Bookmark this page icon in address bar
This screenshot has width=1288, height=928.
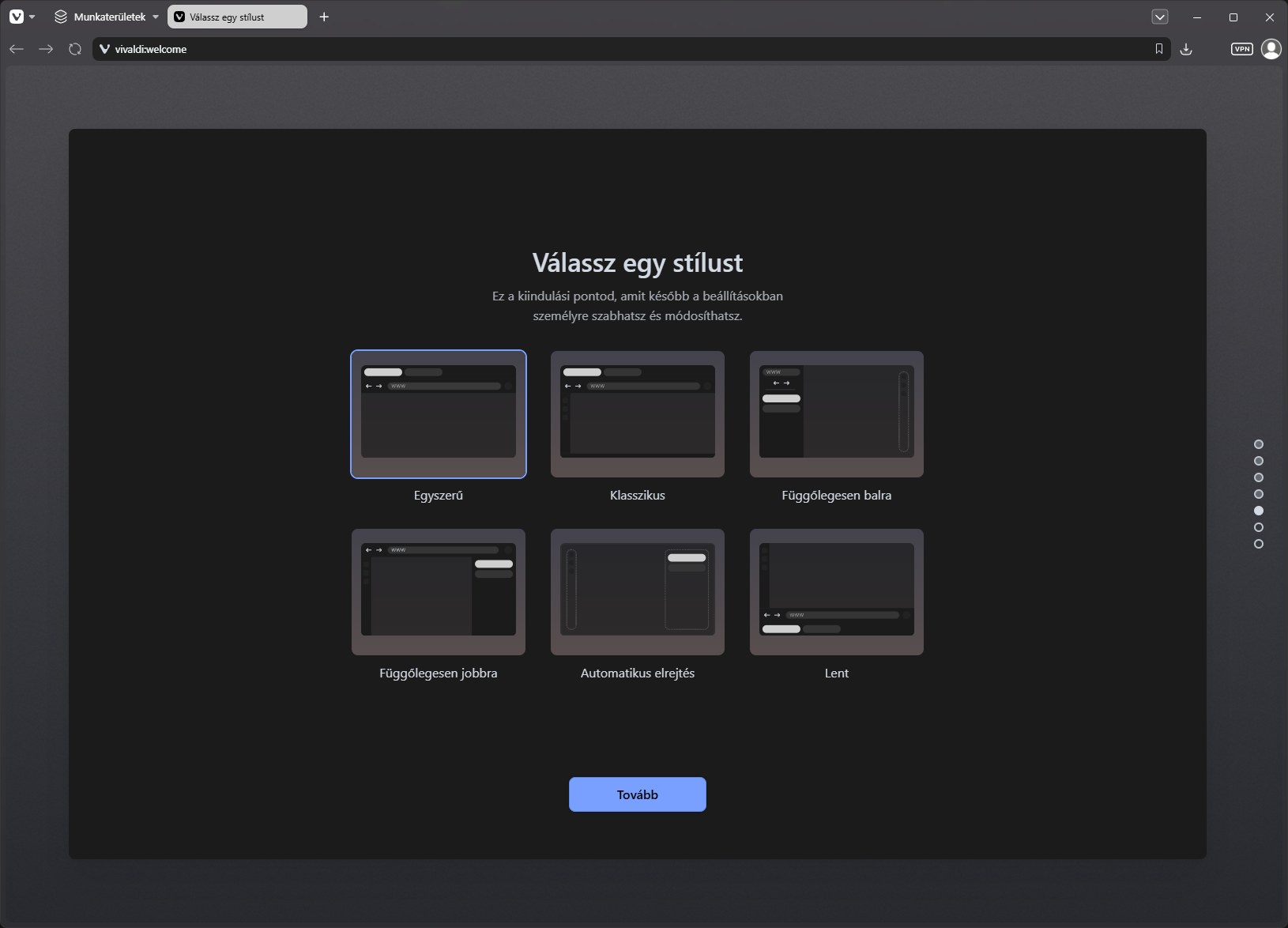click(x=1159, y=49)
